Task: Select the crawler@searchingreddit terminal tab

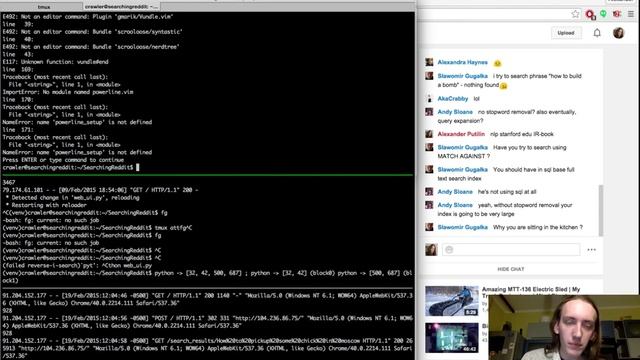Action: 121,7
